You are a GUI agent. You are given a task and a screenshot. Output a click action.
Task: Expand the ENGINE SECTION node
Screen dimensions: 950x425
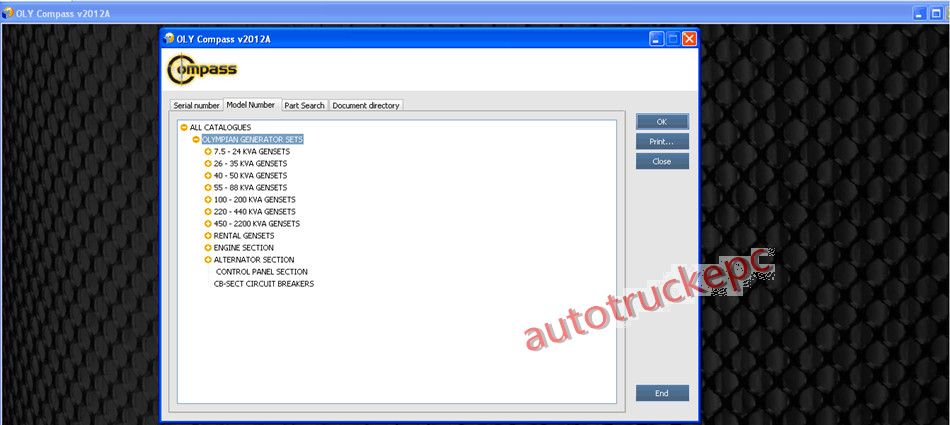[208, 248]
